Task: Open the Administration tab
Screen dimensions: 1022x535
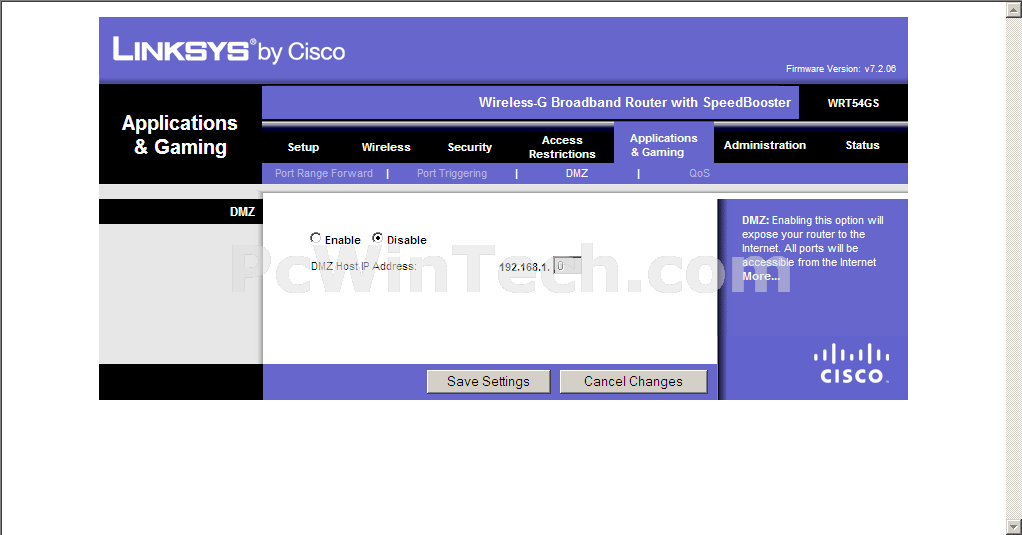Action: (x=765, y=145)
